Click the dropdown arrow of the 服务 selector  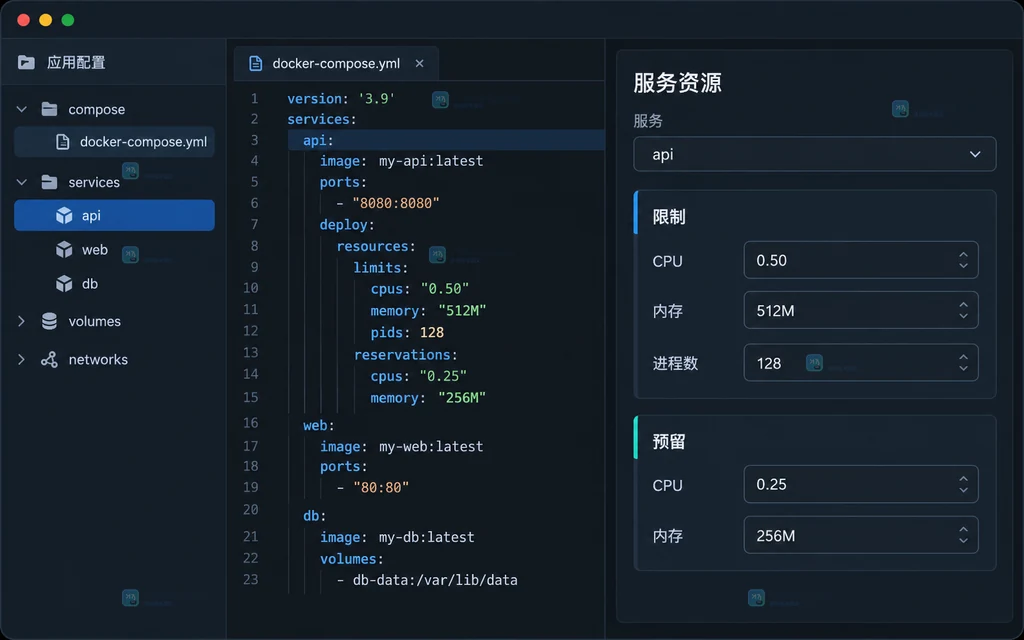point(975,155)
